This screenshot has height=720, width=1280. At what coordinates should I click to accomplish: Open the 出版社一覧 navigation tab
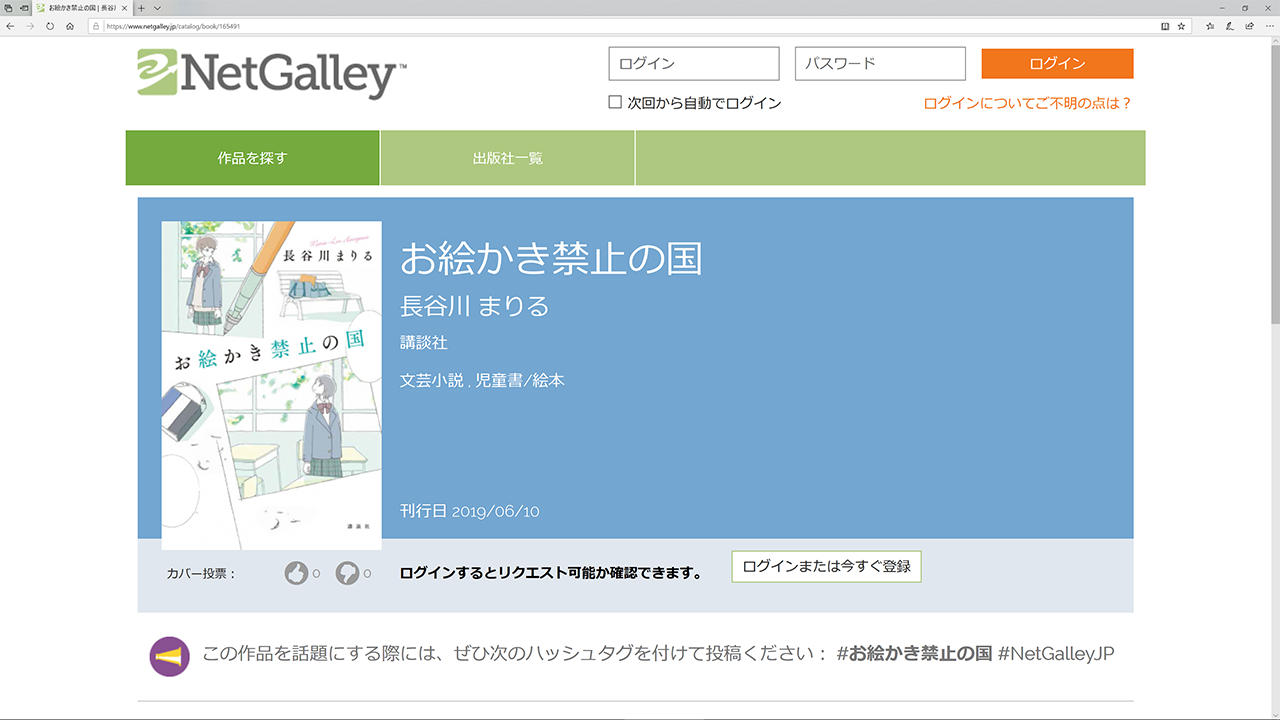[x=508, y=158]
